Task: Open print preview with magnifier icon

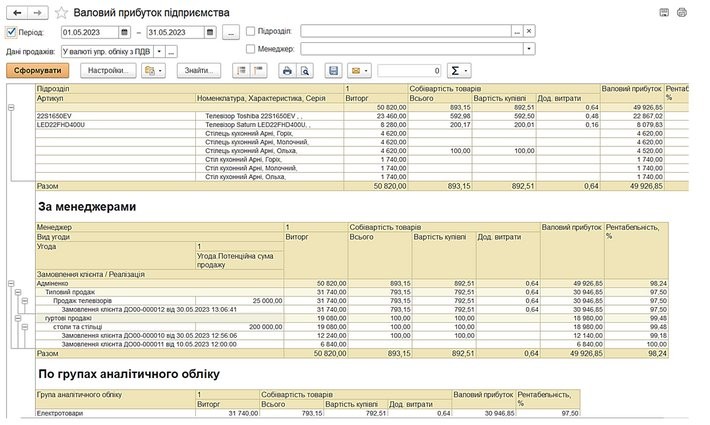Action: [305, 71]
